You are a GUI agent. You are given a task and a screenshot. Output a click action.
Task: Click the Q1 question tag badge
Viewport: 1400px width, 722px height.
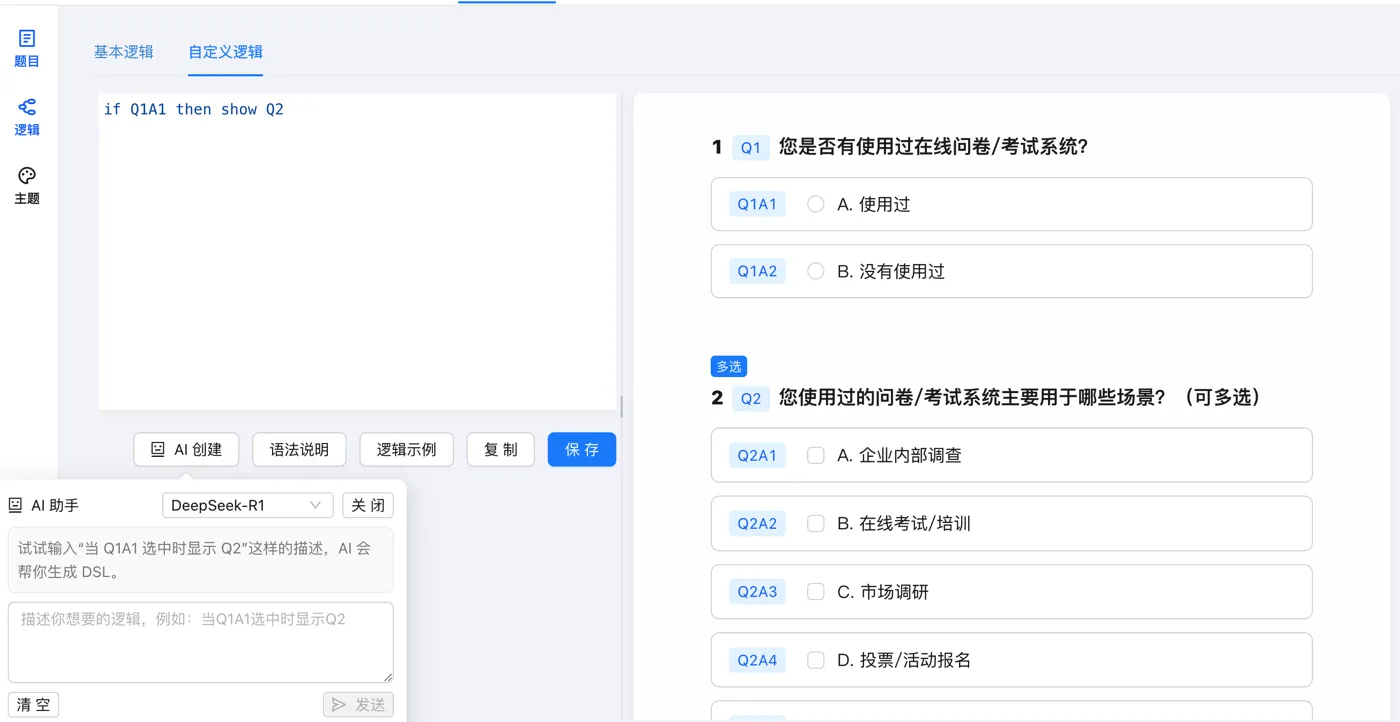pos(750,148)
